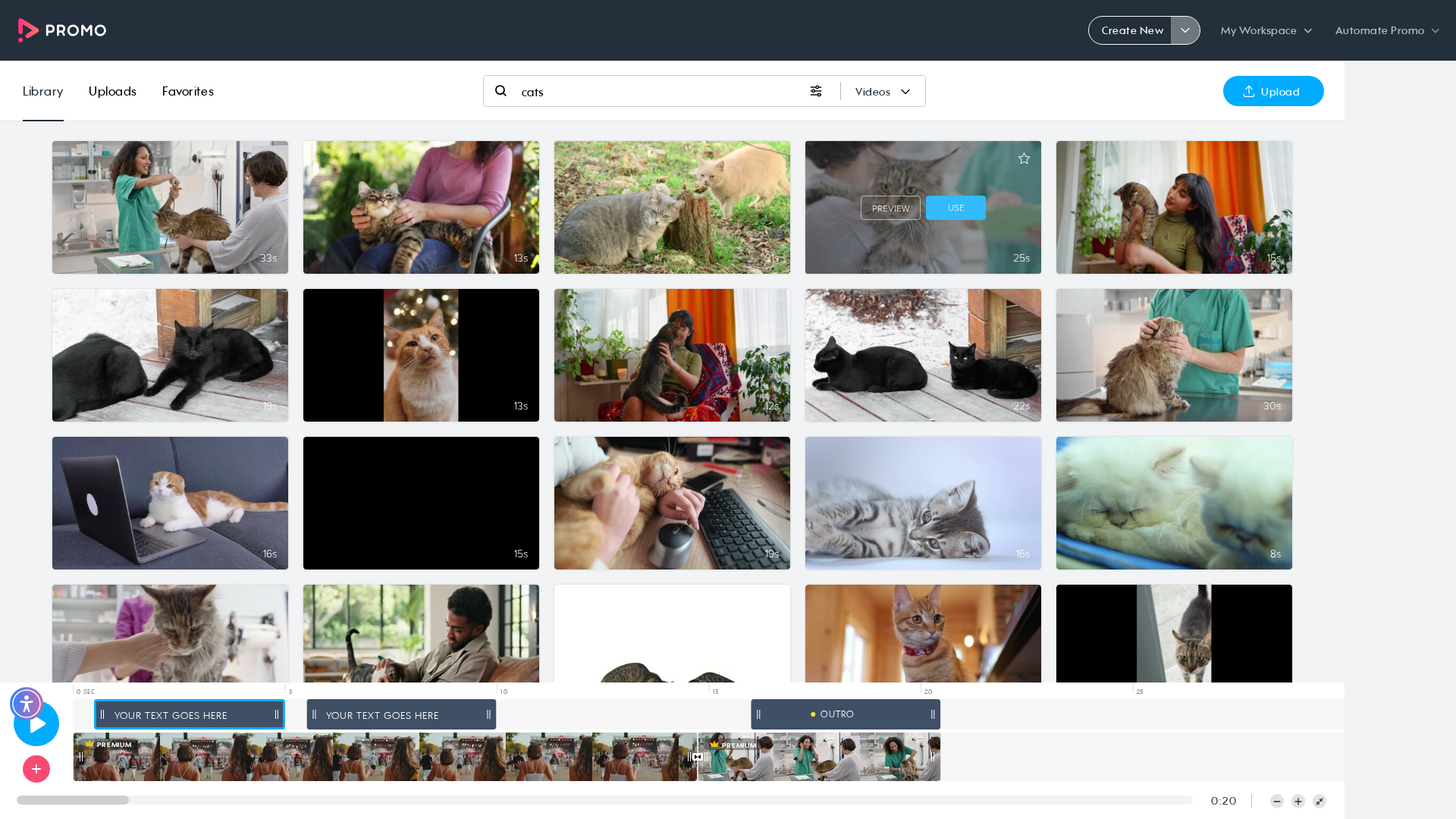Fit timeline to screen icon
Viewport: 1456px width, 819px height.
point(1319,802)
